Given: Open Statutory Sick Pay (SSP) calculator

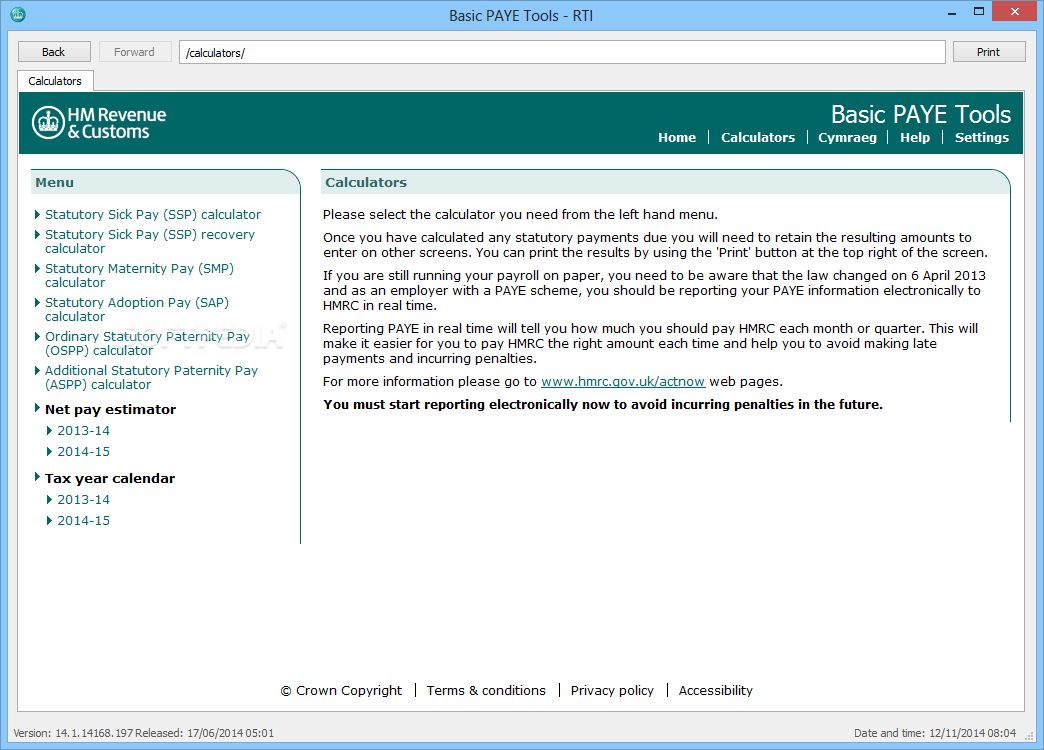Looking at the screenshot, I should [x=152, y=214].
